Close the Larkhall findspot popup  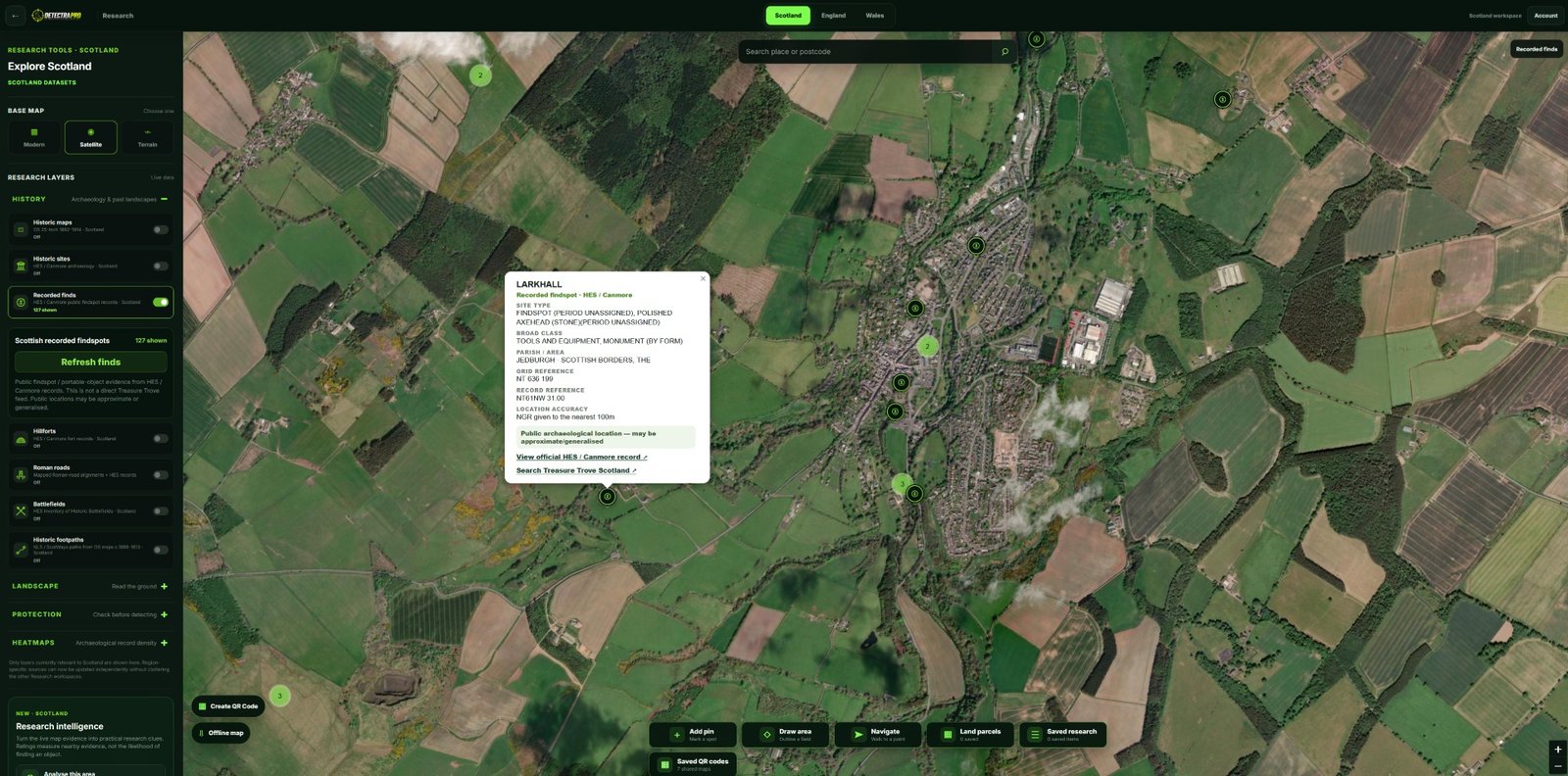(x=703, y=278)
